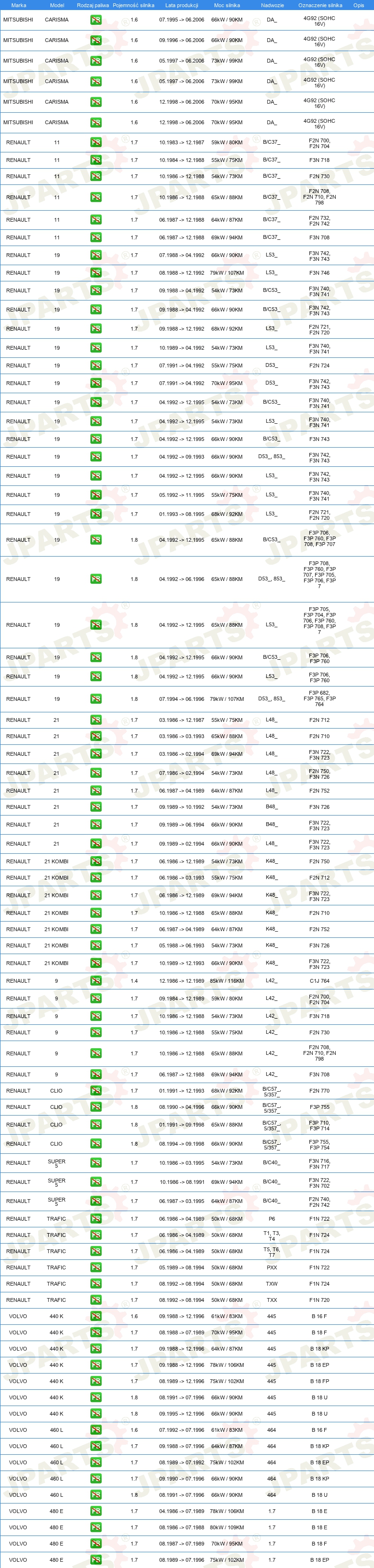
Task: Click the Lata produkcji column header
Action: 182,5
